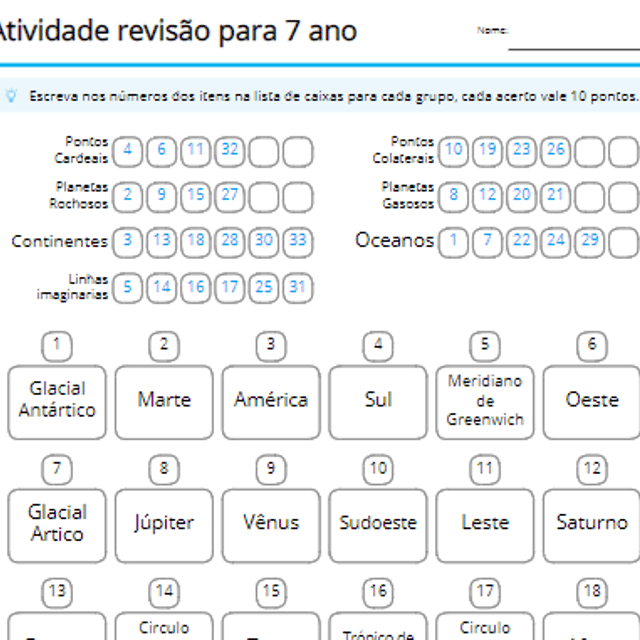Select Pontos Colaterais box containing 26
640x640 pixels.
tap(556, 152)
